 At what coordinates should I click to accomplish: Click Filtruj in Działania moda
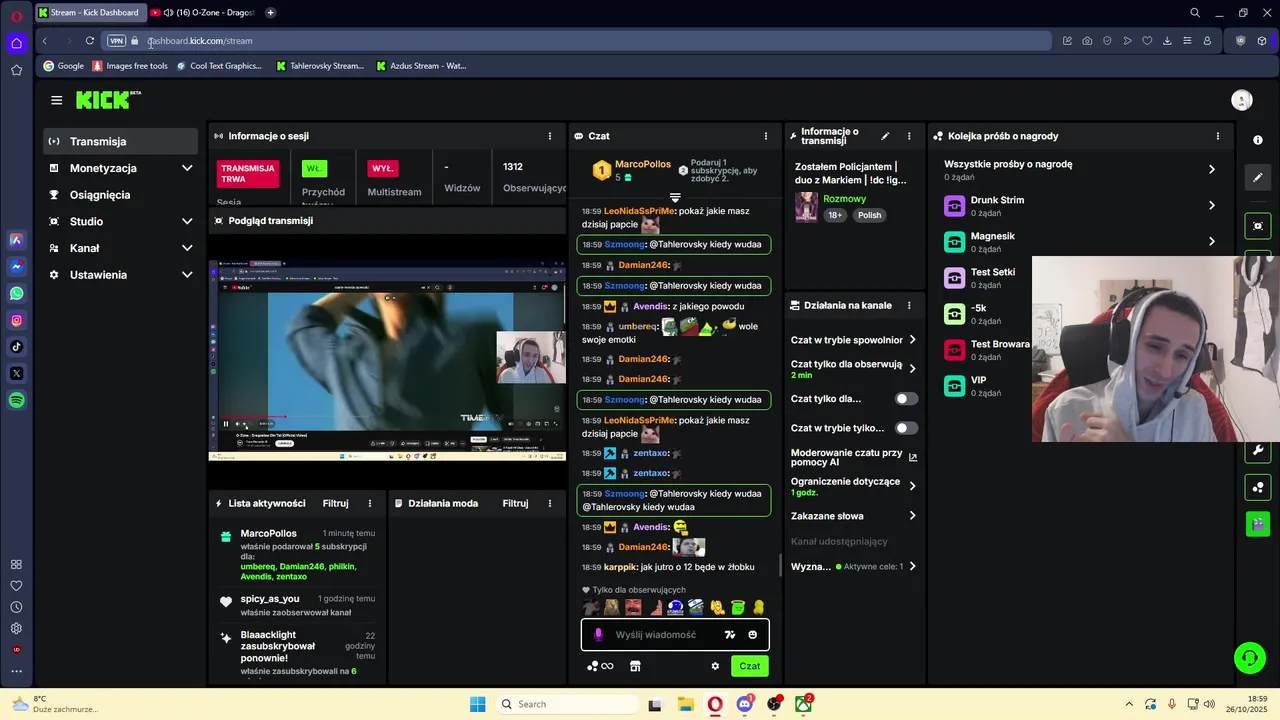pyautogui.click(x=515, y=504)
